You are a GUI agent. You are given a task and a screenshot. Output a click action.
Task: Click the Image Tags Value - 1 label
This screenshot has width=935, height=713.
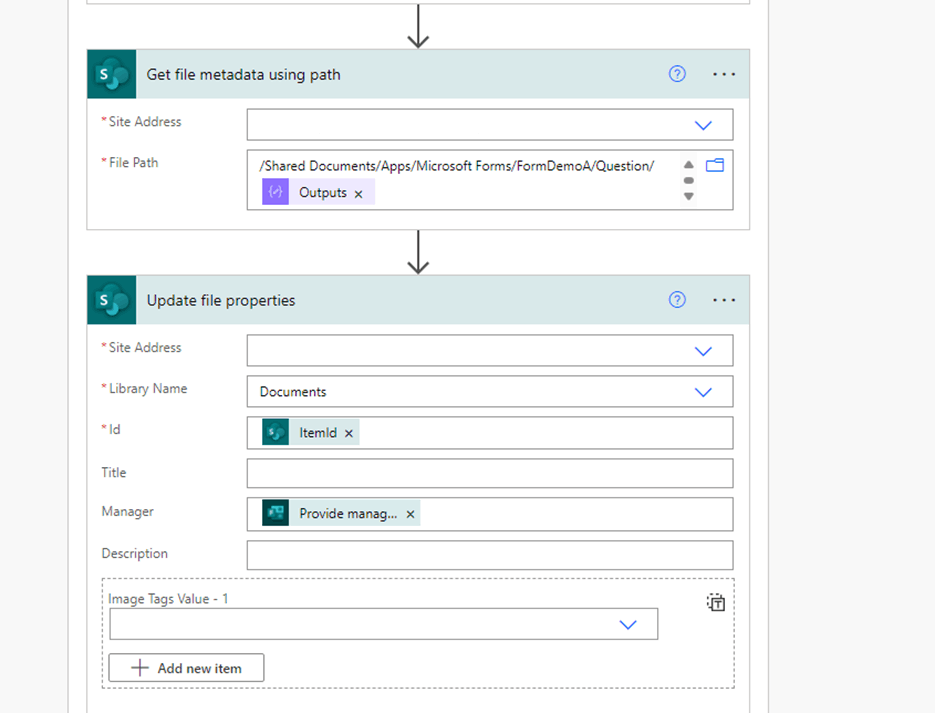click(168, 599)
